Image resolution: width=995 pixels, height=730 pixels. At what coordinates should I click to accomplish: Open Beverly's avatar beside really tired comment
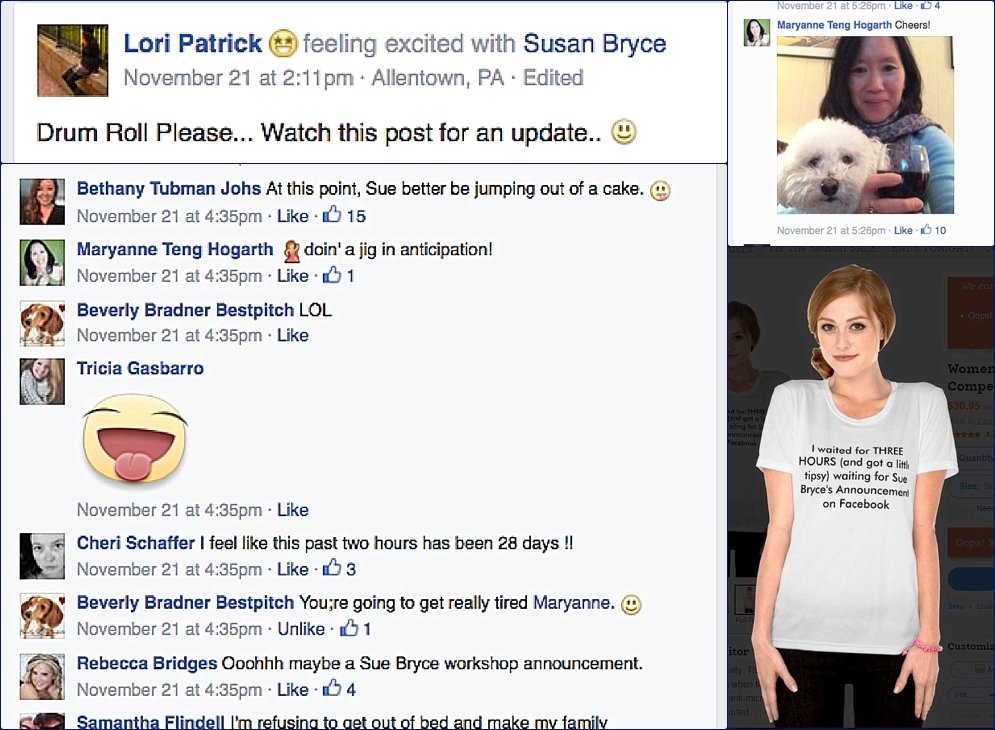(42, 616)
